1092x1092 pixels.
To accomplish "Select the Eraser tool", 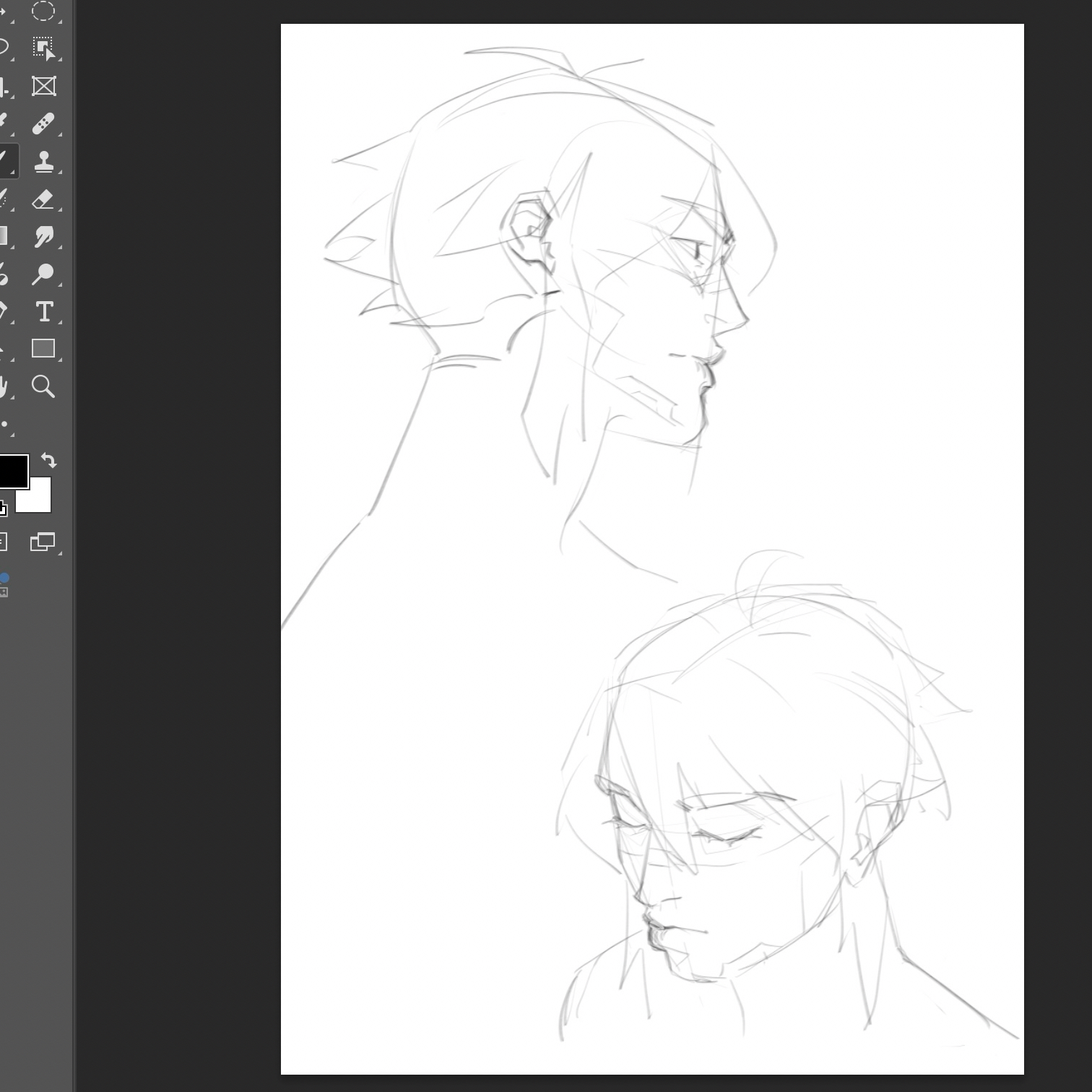I will click(x=43, y=199).
